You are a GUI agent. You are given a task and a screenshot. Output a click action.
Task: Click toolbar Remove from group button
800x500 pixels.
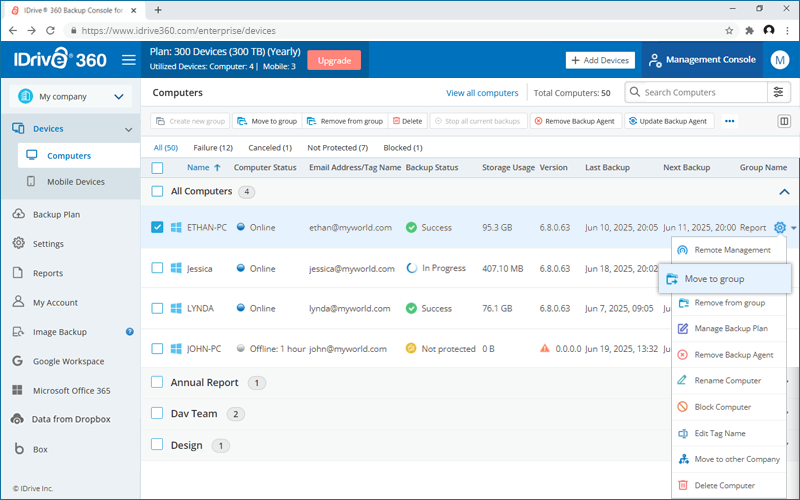(345, 121)
